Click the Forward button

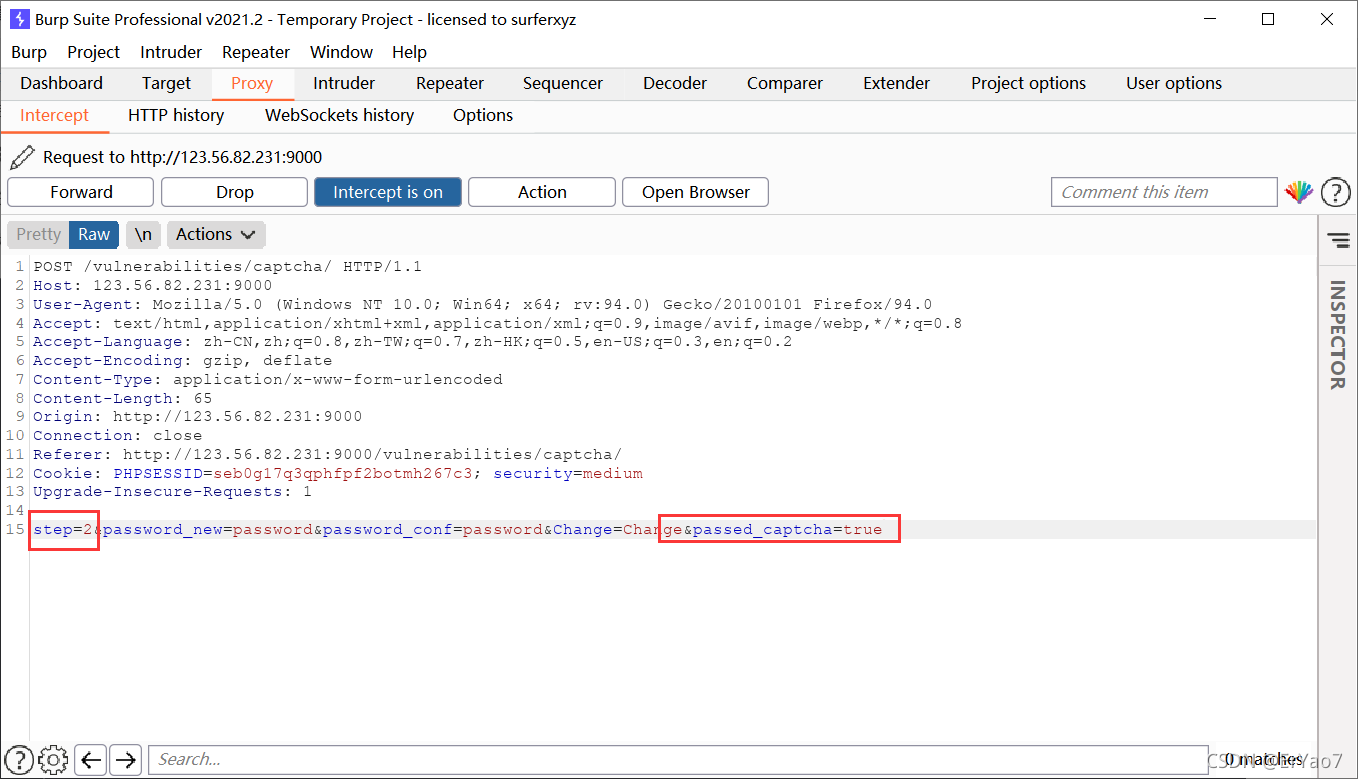81,192
